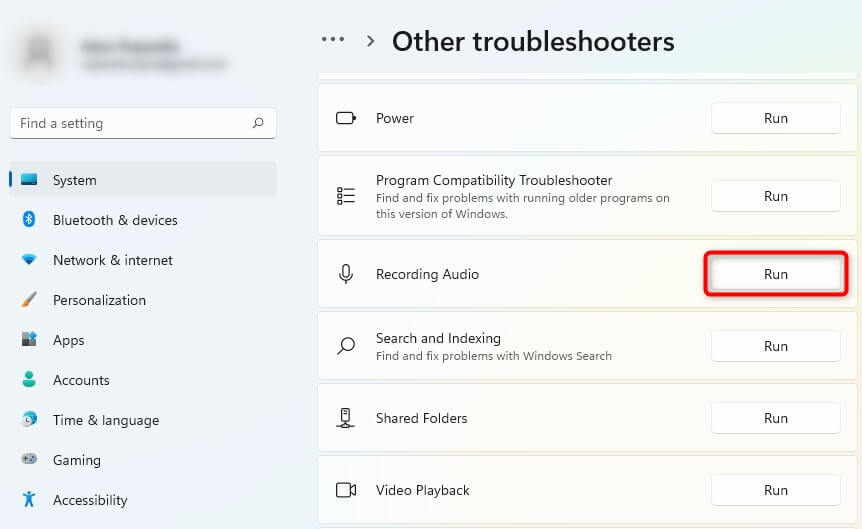Screen dimensions: 862x529
Task: Run the Search and Indexing troubleshooter
Action: pos(775,346)
